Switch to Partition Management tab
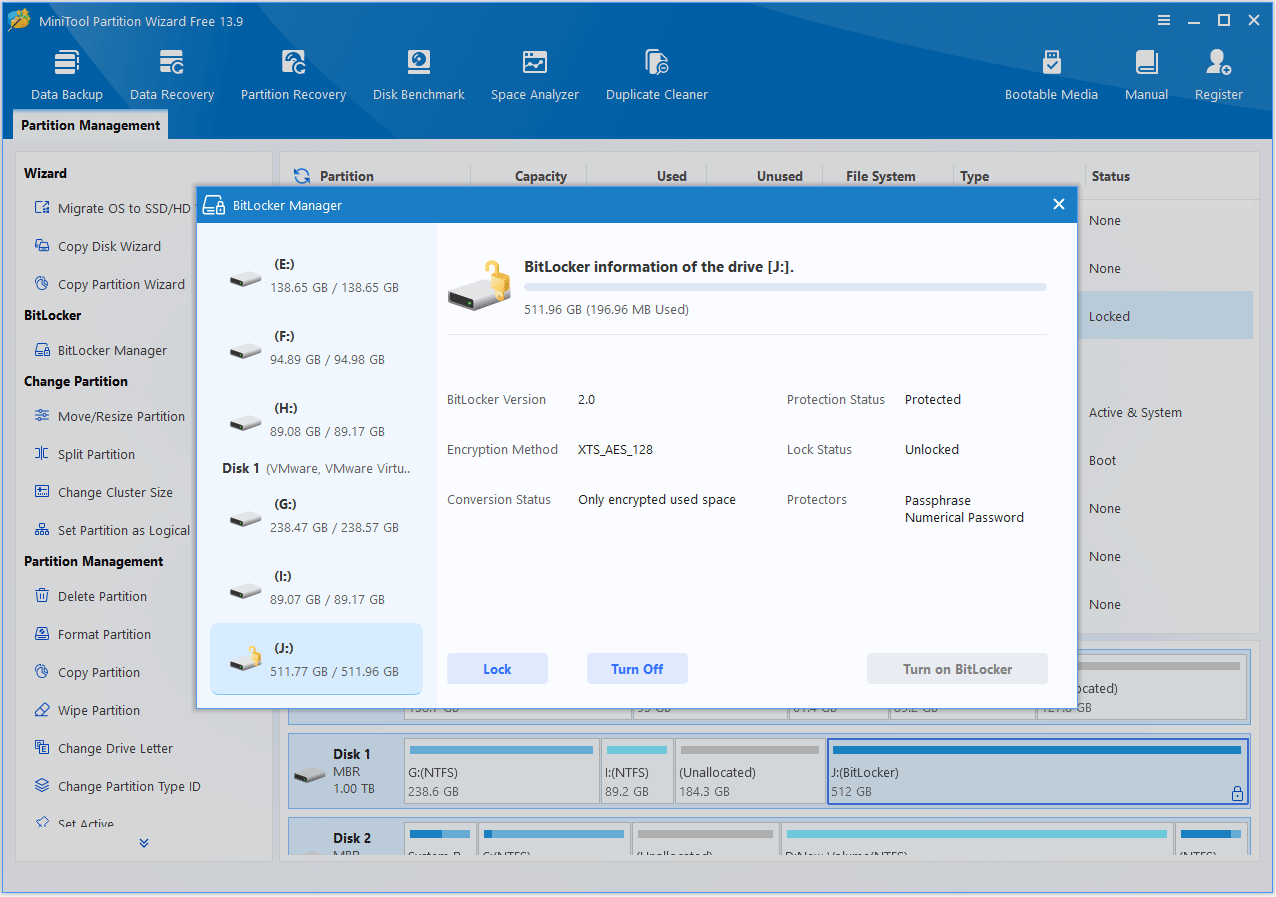The image size is (1276, 897). (x=90, y=125)
